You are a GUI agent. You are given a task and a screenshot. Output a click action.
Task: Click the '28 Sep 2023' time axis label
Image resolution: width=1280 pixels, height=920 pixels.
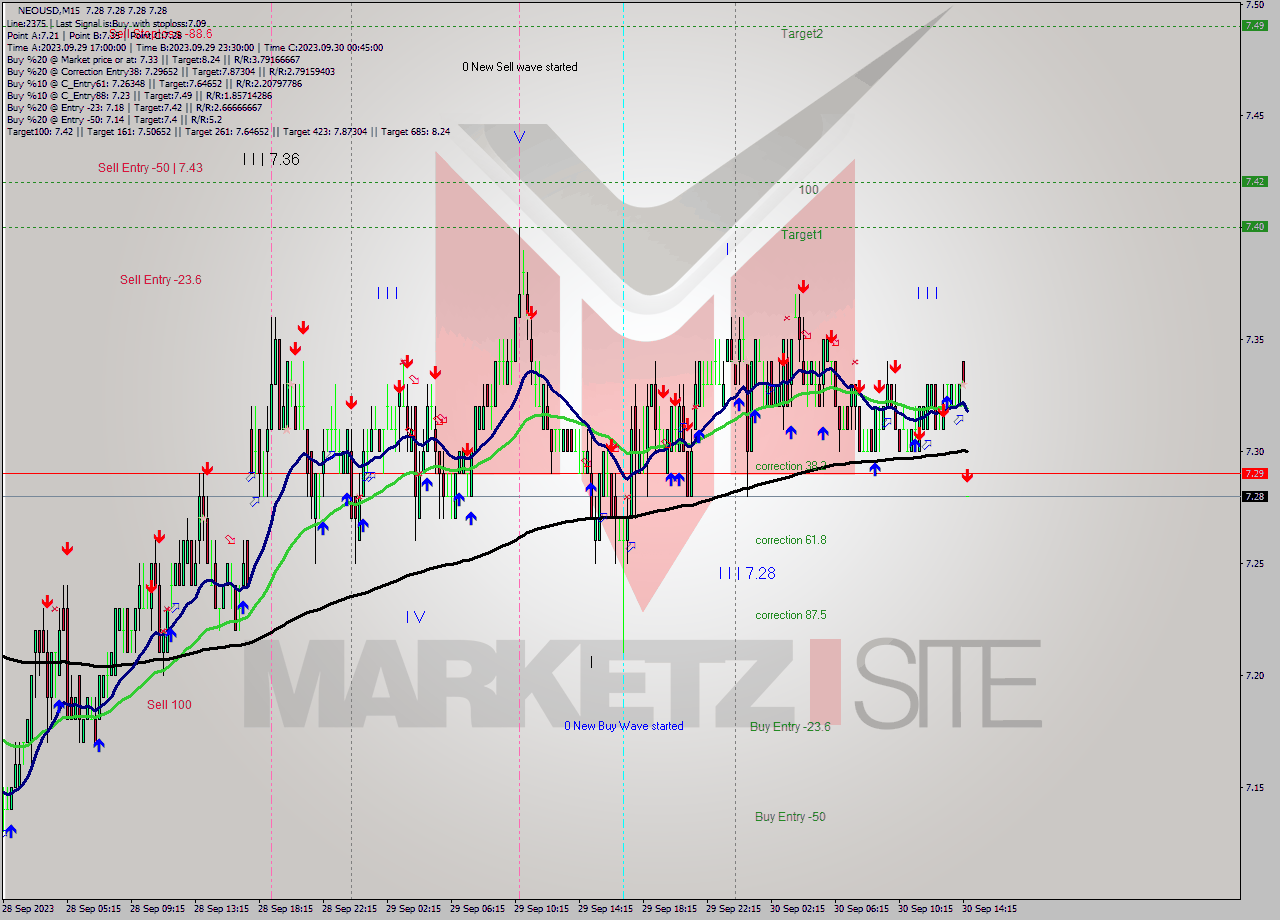30,909
